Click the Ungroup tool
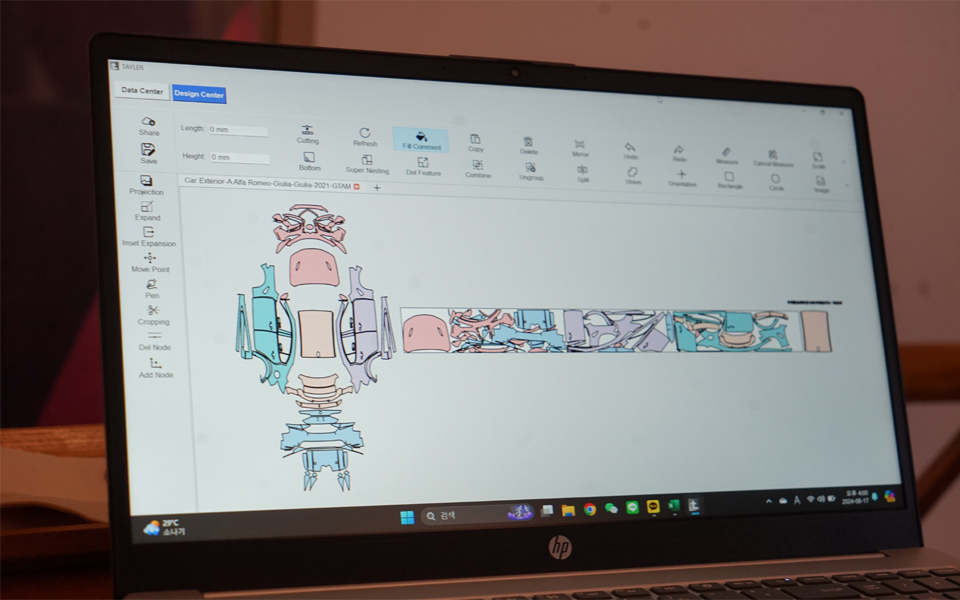Image resolution: width=960 pixels, height=600 pixels. pos(530,170)
